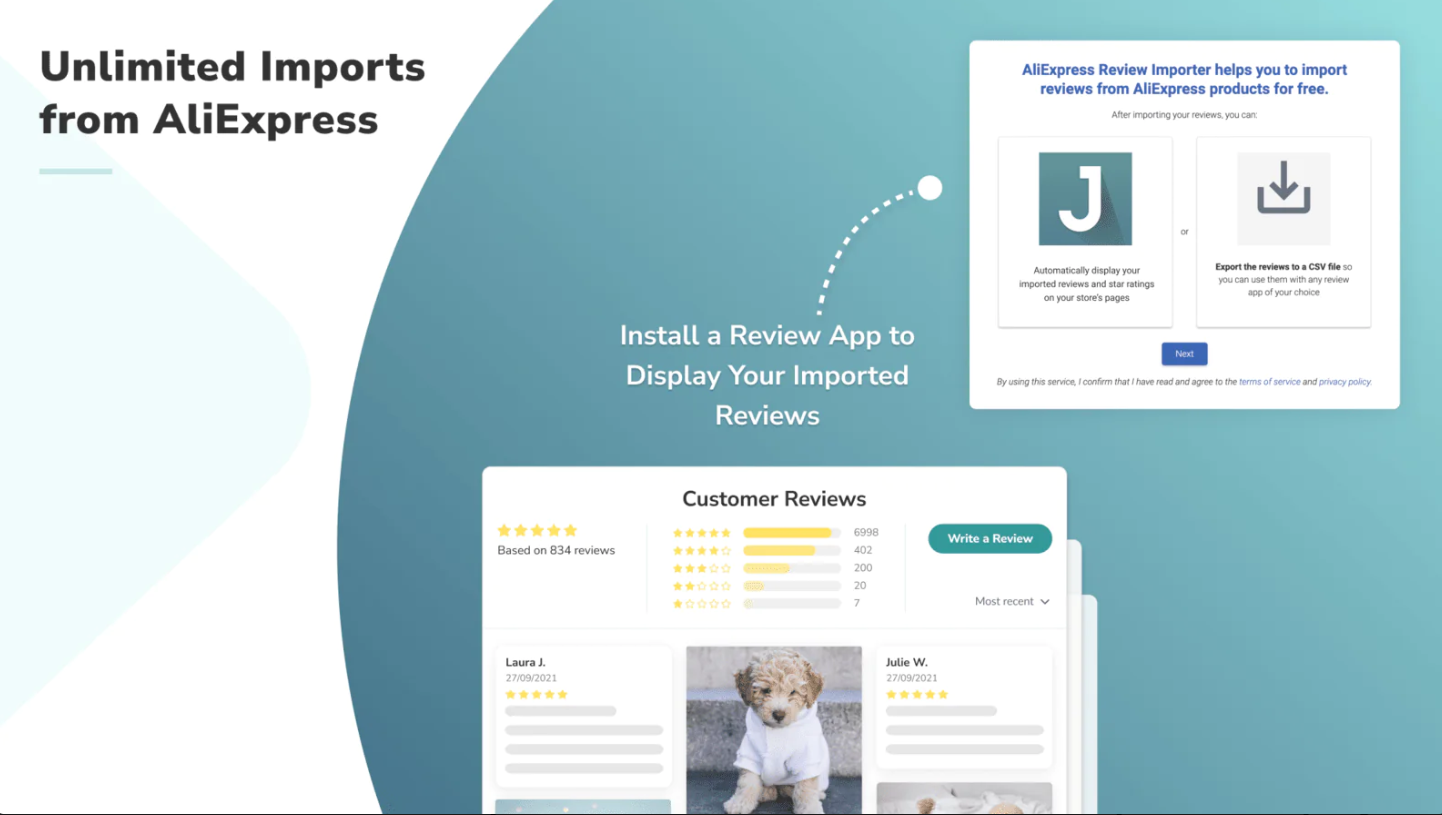
Task: Click the "6998" five-star review count
Action: pyautogui.click(x=866, y=533)
